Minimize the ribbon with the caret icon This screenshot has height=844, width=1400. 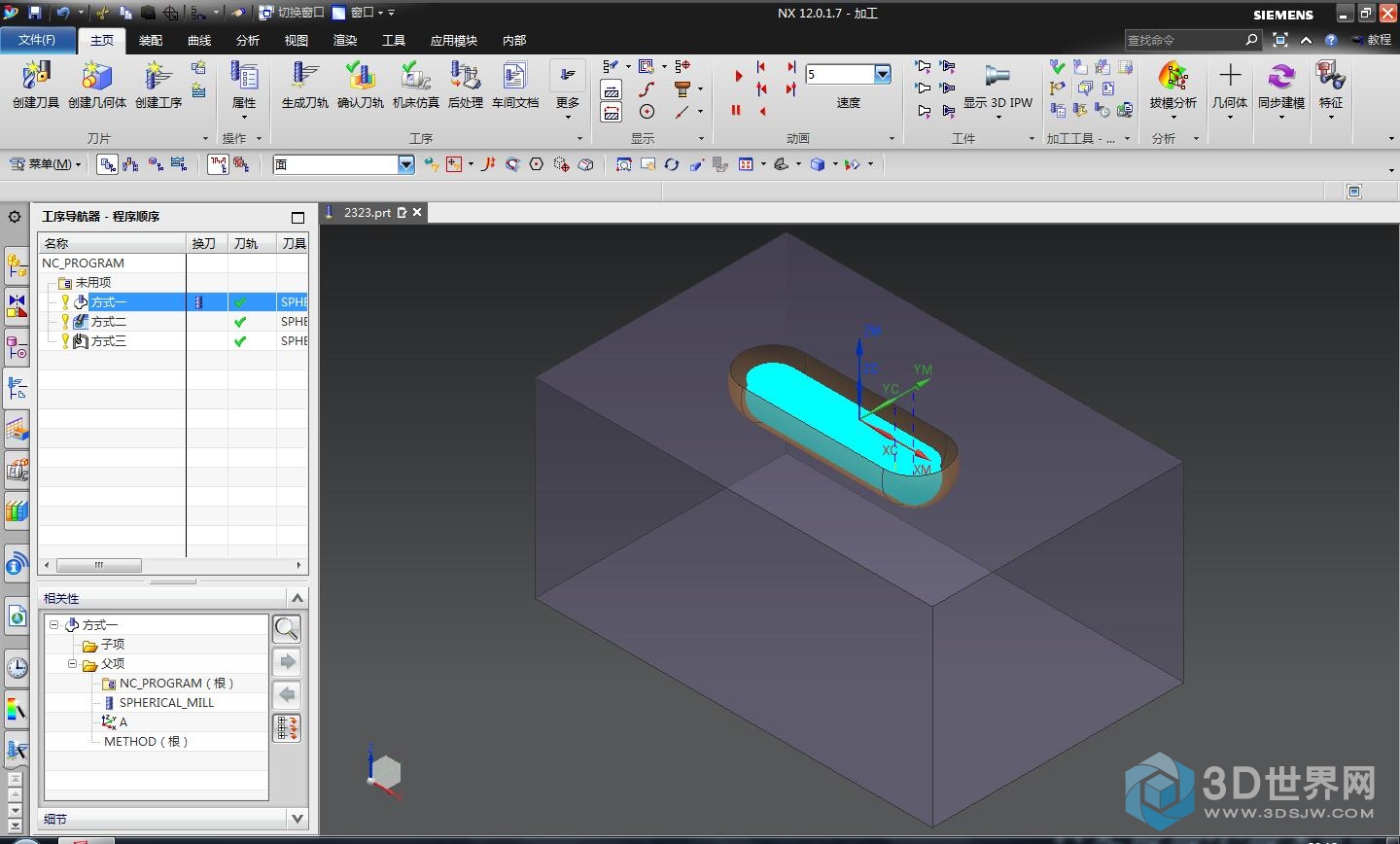[1306, 40]
